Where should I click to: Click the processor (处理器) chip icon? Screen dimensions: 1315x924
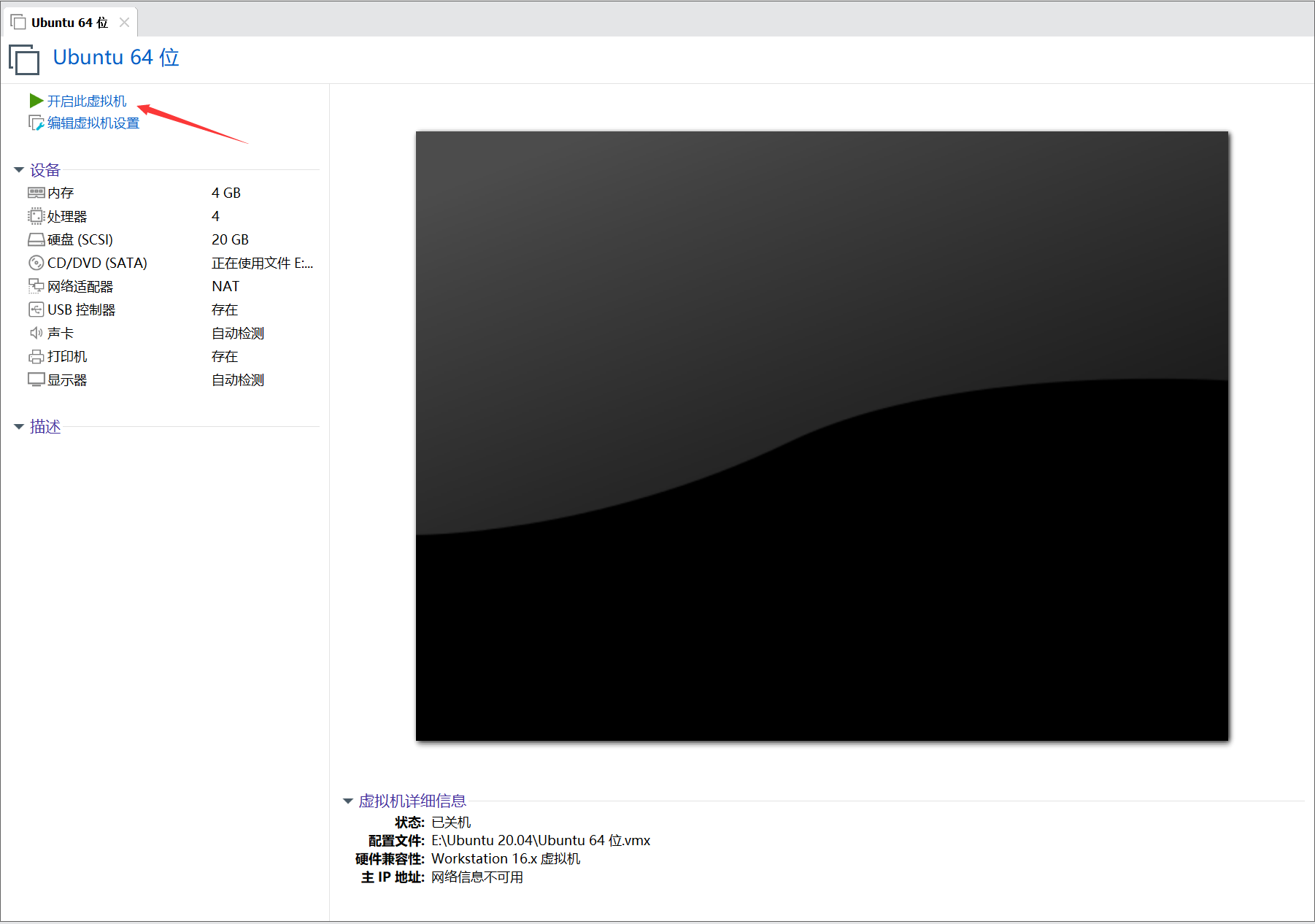(x=36, y=216)
